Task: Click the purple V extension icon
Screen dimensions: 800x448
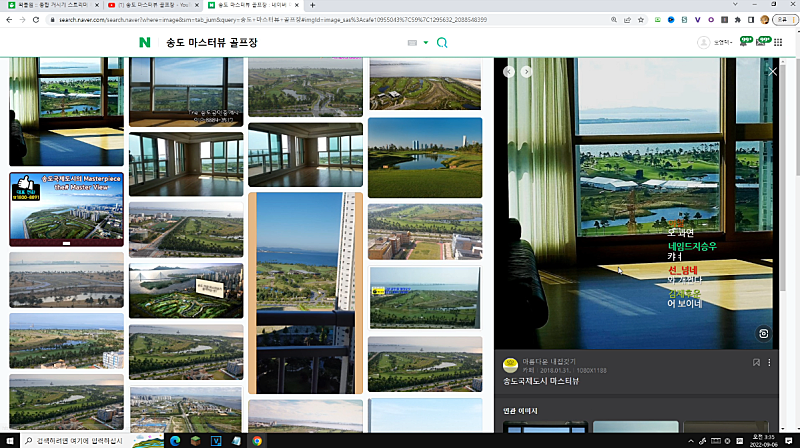Action: coord(697,19)
